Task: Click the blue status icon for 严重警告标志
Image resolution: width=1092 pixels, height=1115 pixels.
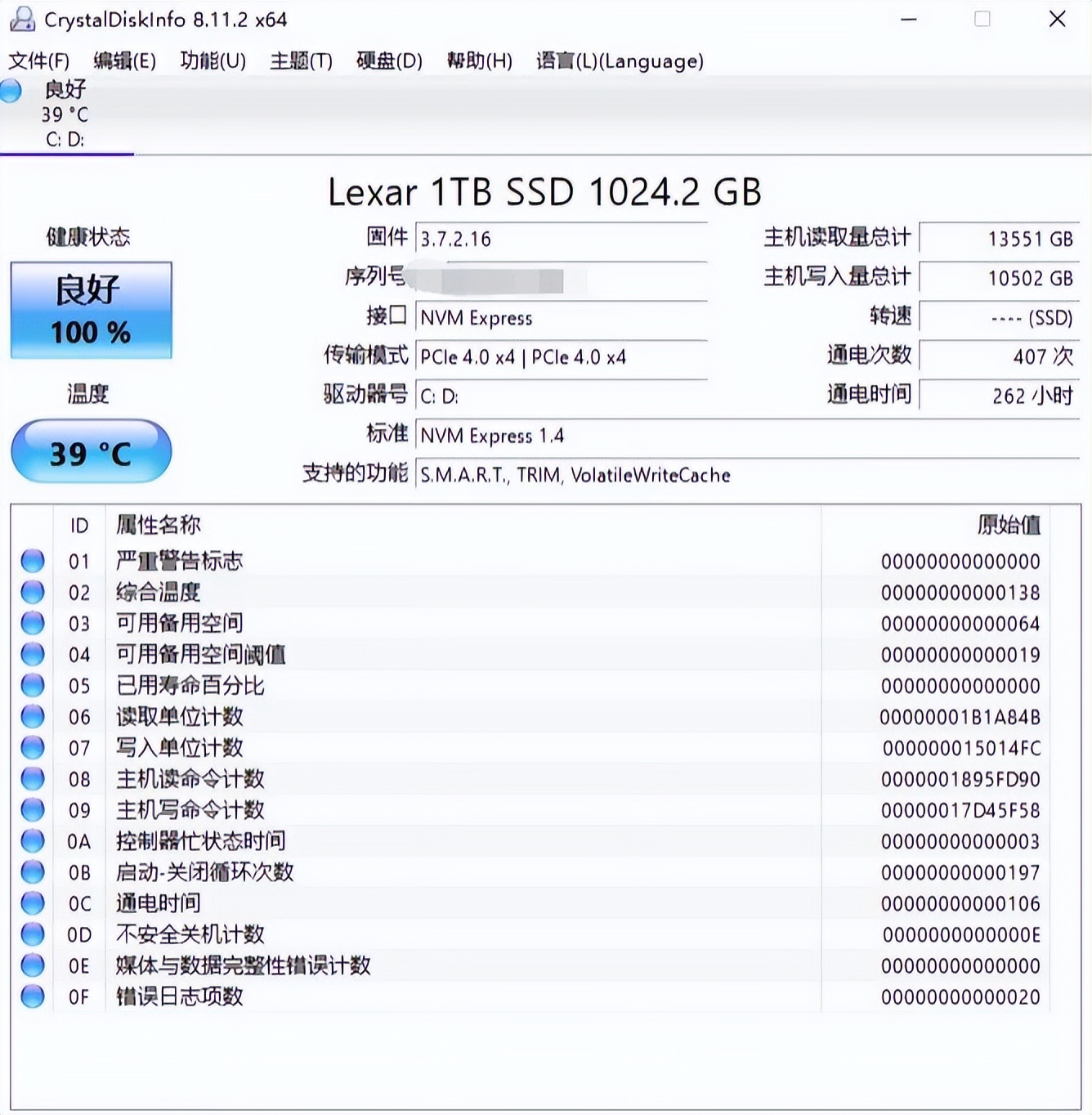Action: [33, 560]
